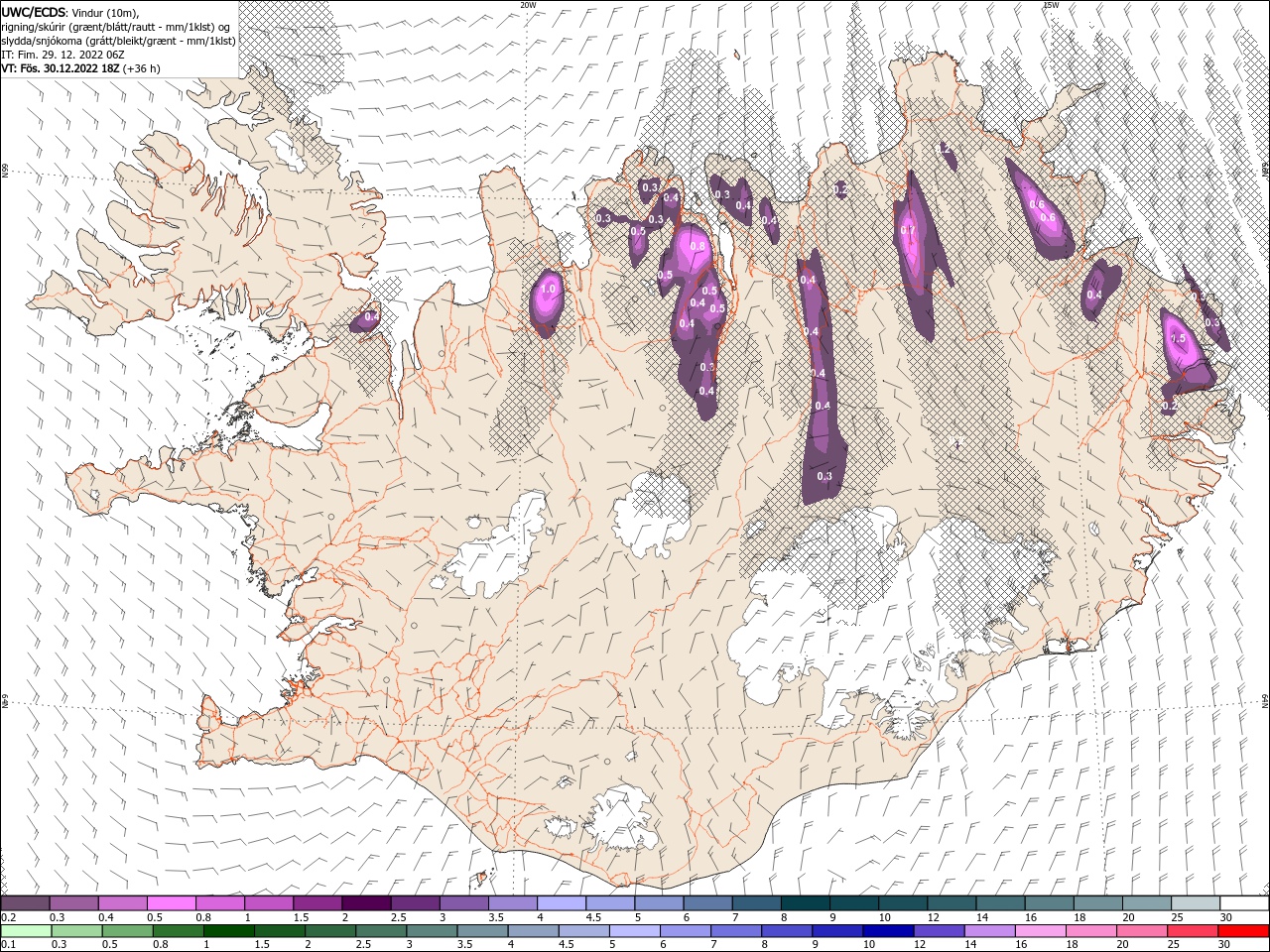Select the top-row swatch between 1.5 and 2
The width and height of the screenshot is (1270, 952).
(x=317, y=902)
